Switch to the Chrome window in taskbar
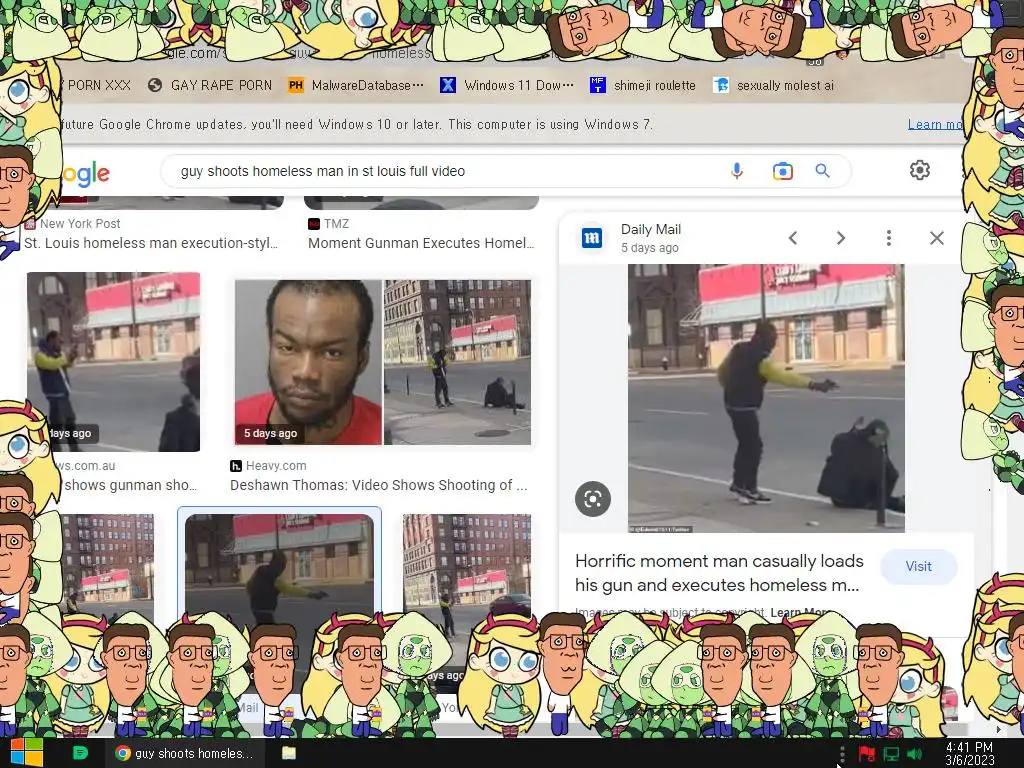The height and width of the screenshot is (768, 1024). coord(185,753)
